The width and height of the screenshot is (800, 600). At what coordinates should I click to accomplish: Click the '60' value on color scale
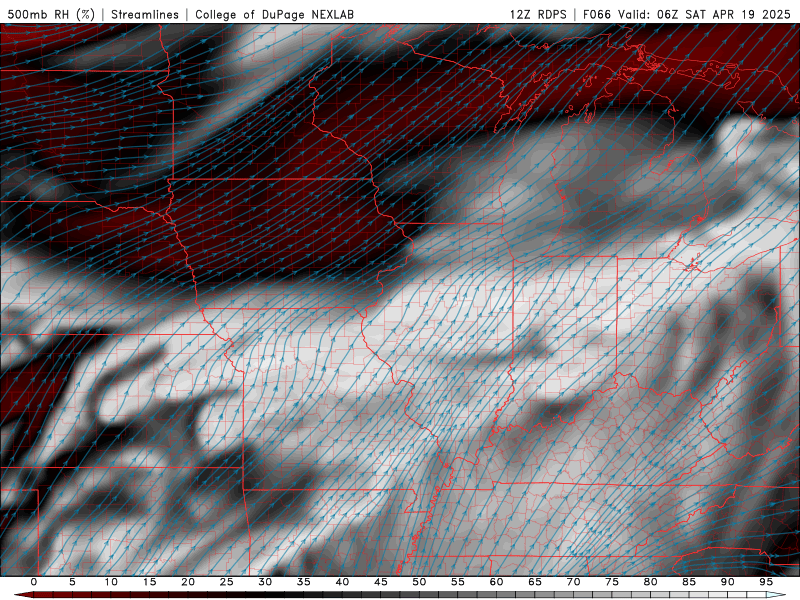496,582
